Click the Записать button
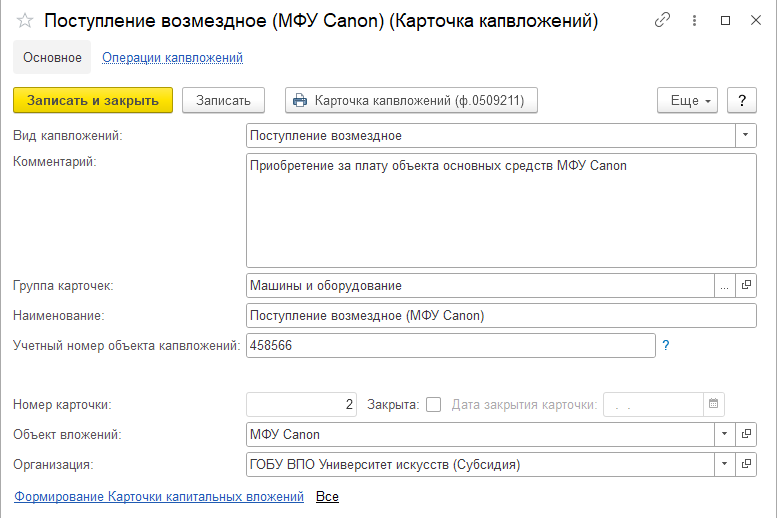This screenshot has height=518, width=777. pos(223,100)
